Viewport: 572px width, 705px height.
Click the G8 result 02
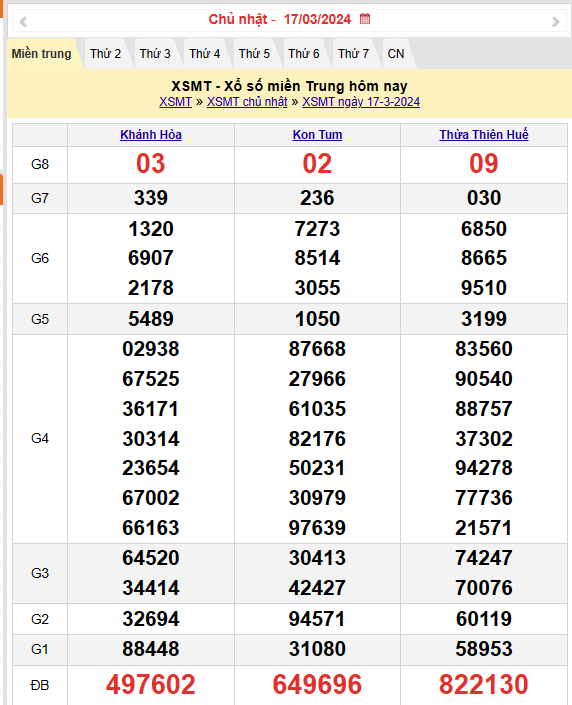[317, 164]
